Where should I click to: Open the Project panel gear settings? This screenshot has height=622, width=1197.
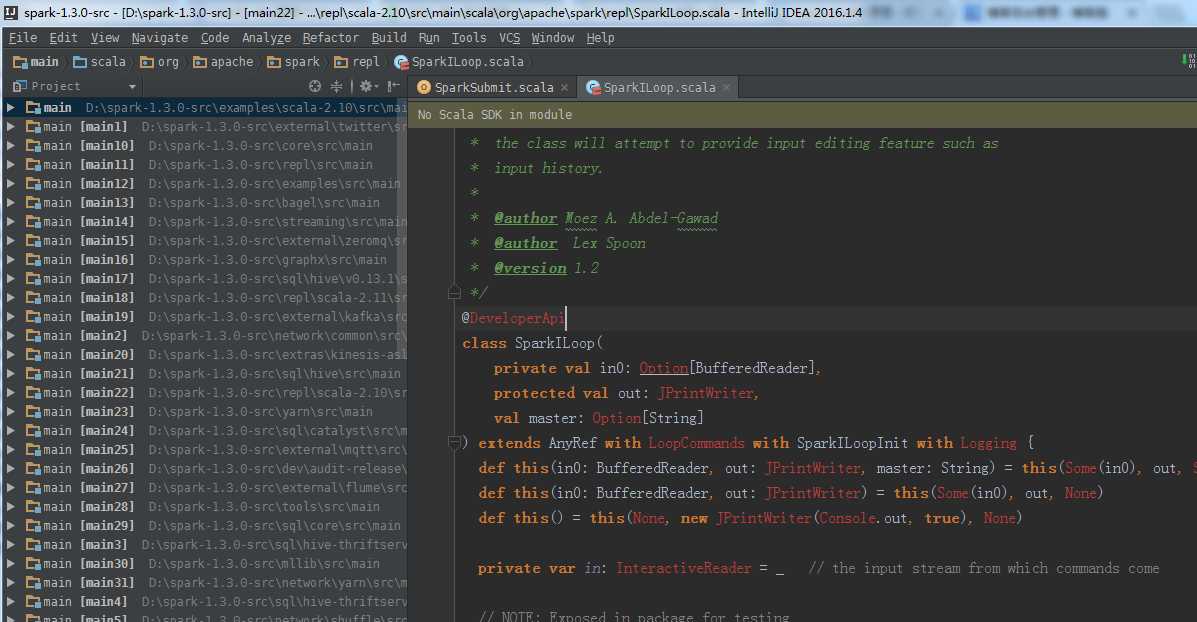[366, 86]
